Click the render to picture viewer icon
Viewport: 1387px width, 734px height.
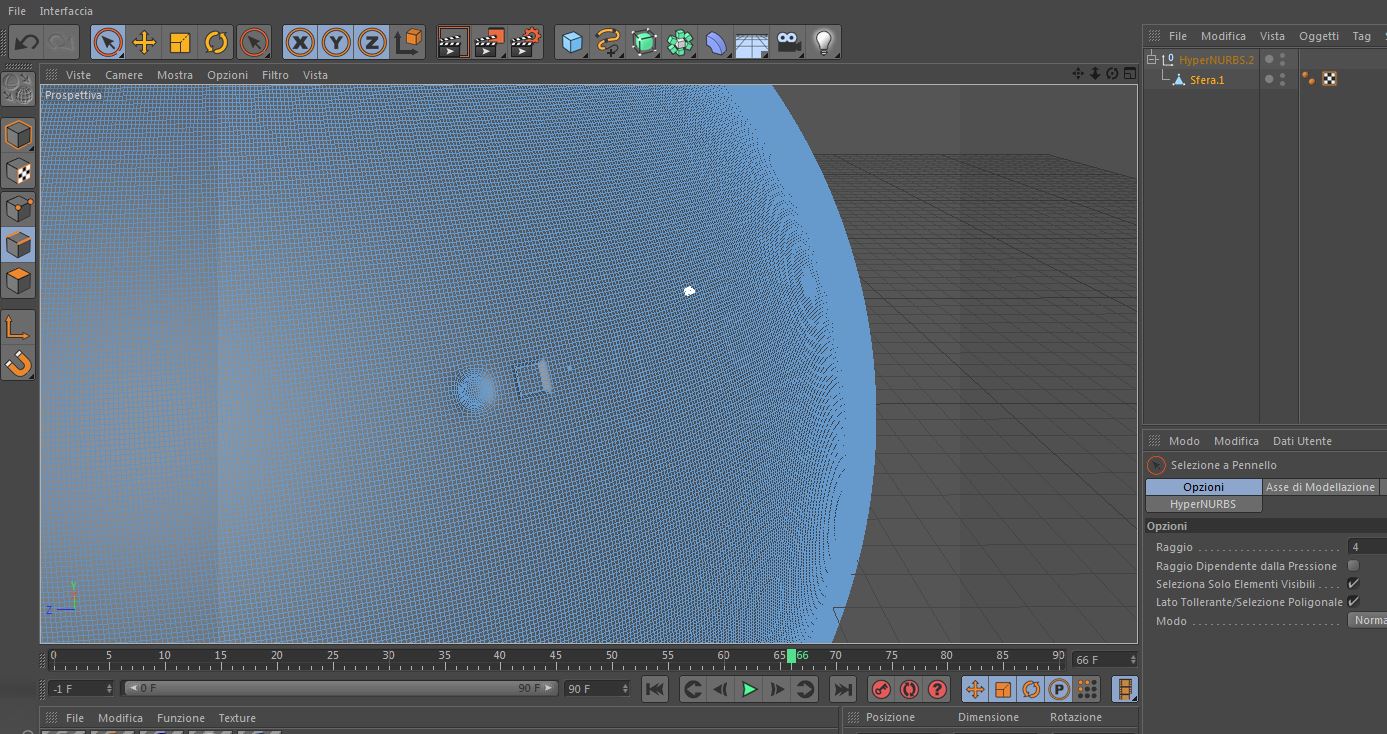point(488,42)
